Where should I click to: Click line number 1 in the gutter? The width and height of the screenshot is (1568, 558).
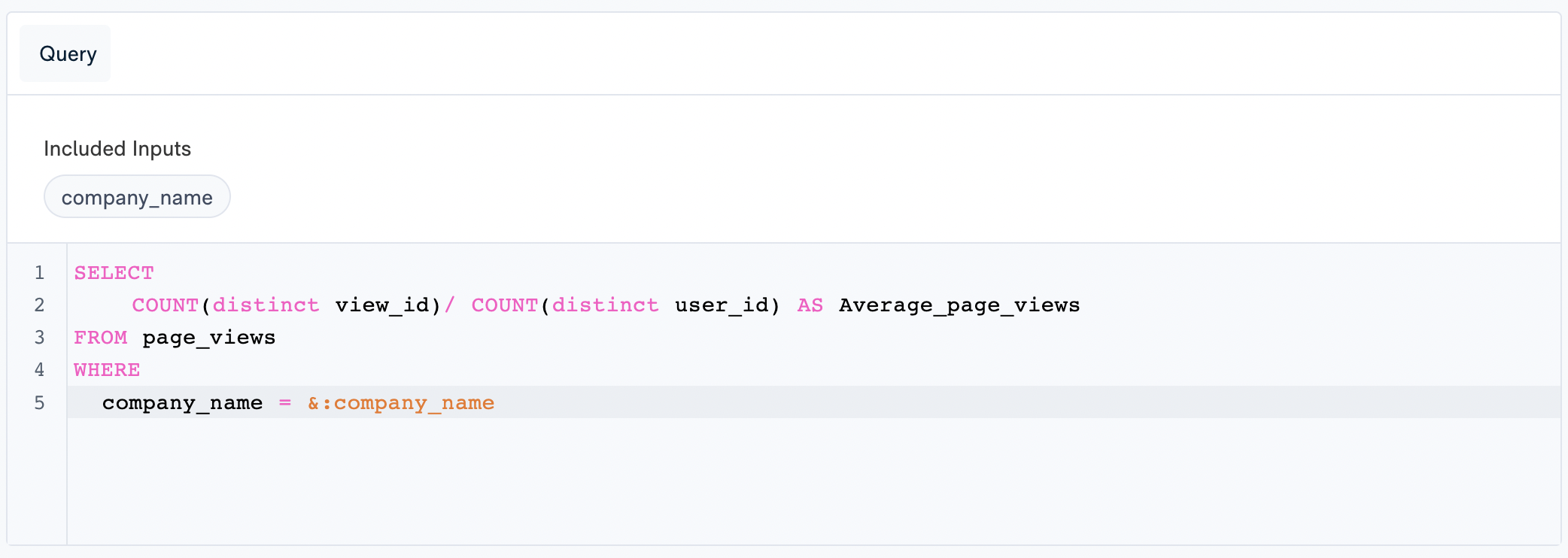click(39, 273)
